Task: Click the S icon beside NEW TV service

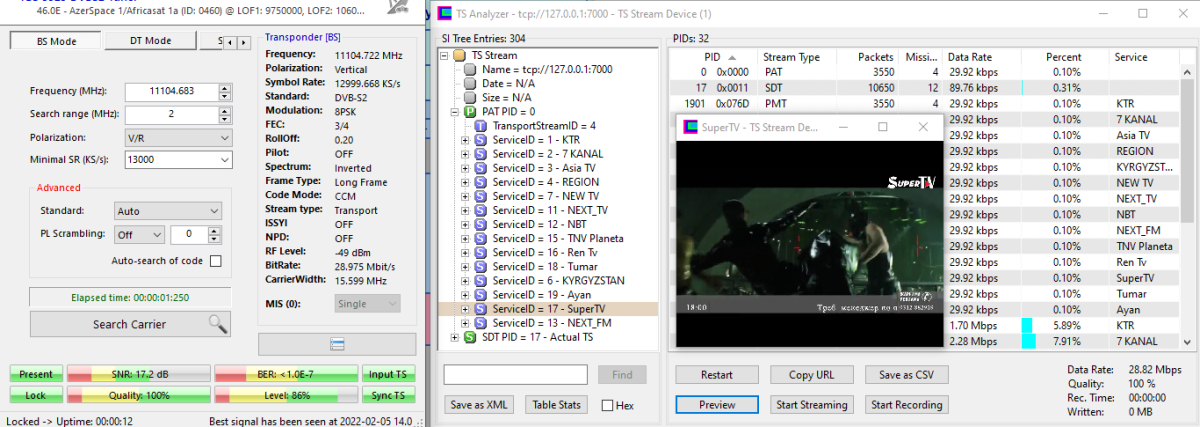Action: point(481,196)
